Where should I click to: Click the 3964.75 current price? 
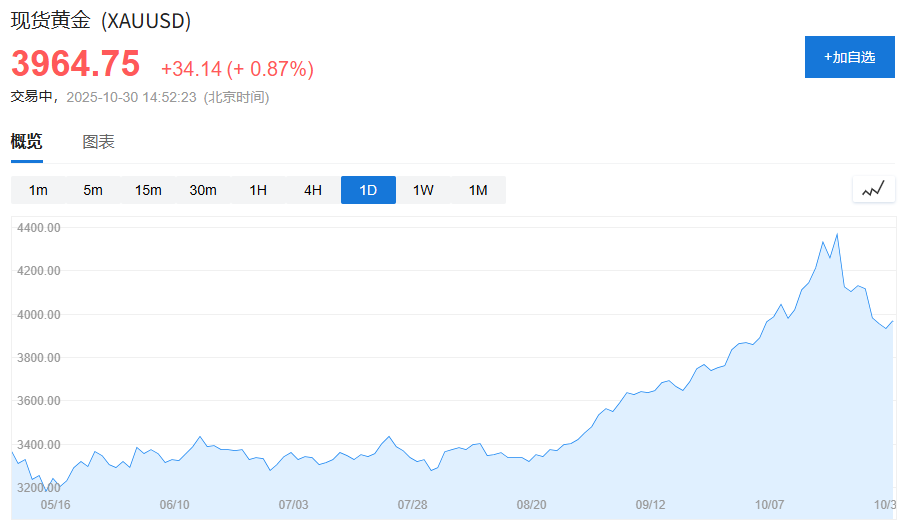(76, 64)
